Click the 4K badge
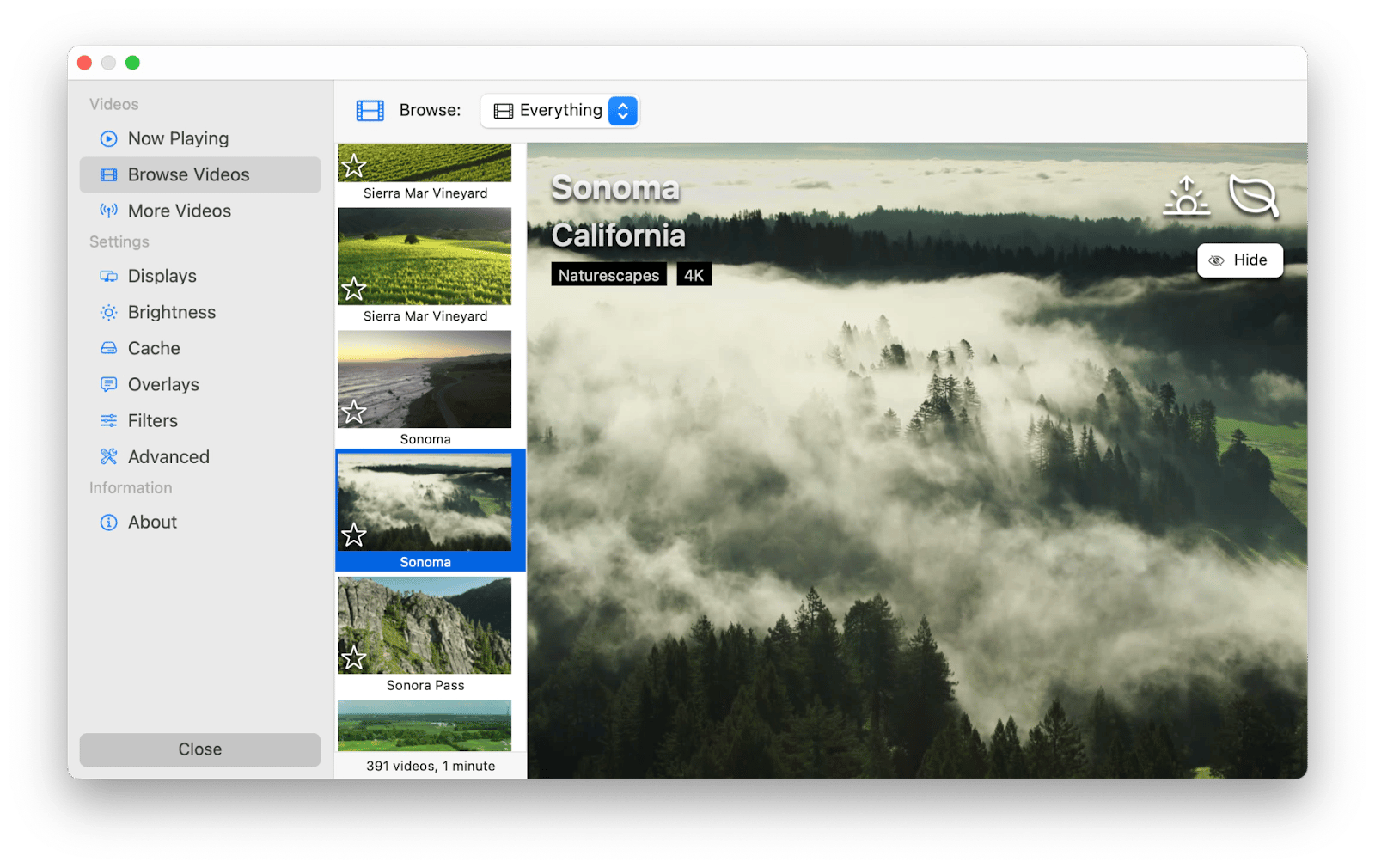 pyautogui.click(x=694, y=275)
